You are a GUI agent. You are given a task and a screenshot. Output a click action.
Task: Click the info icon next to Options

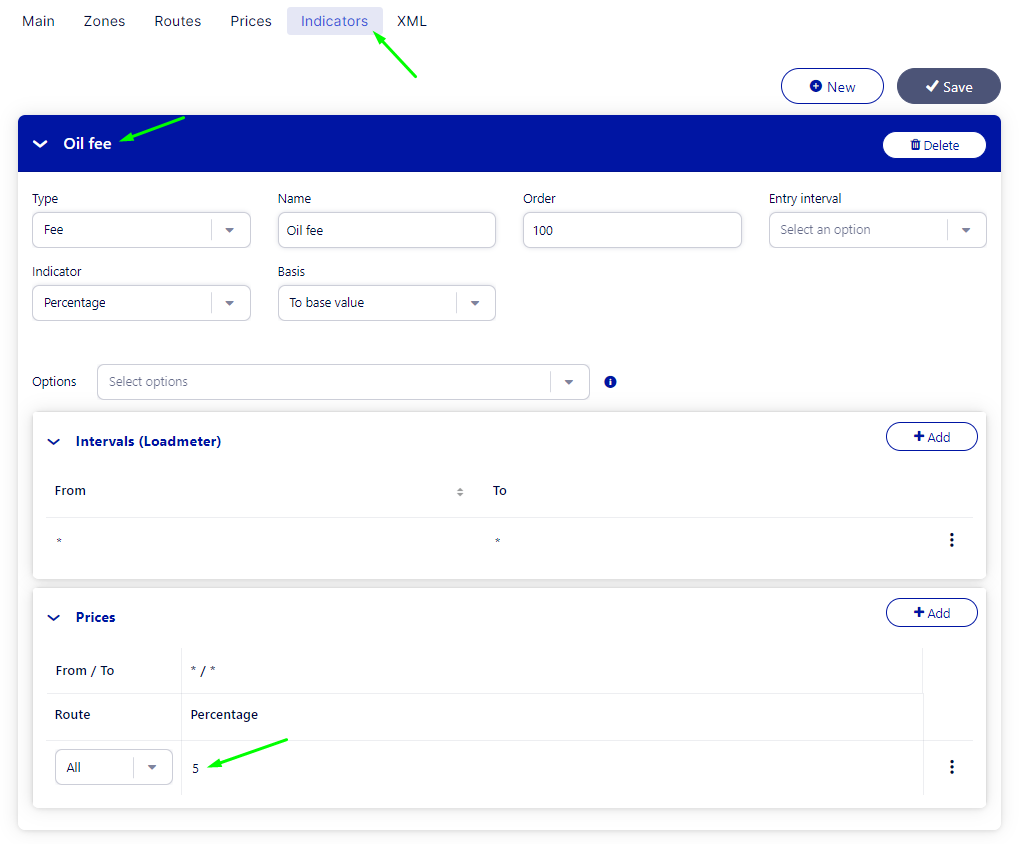(x=610, y=382)
